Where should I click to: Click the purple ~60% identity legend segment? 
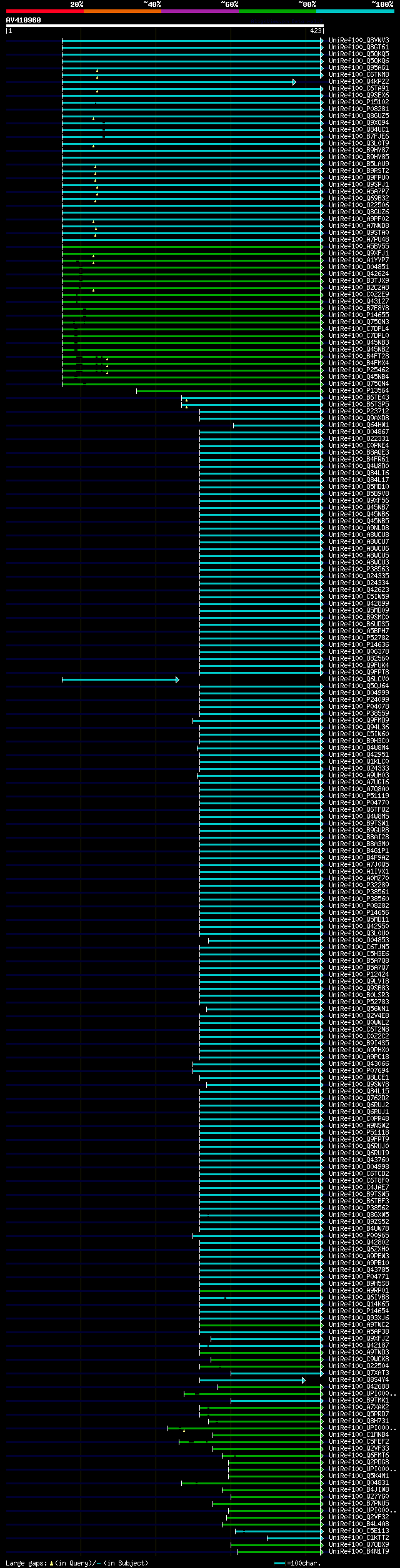pos(200,11)
